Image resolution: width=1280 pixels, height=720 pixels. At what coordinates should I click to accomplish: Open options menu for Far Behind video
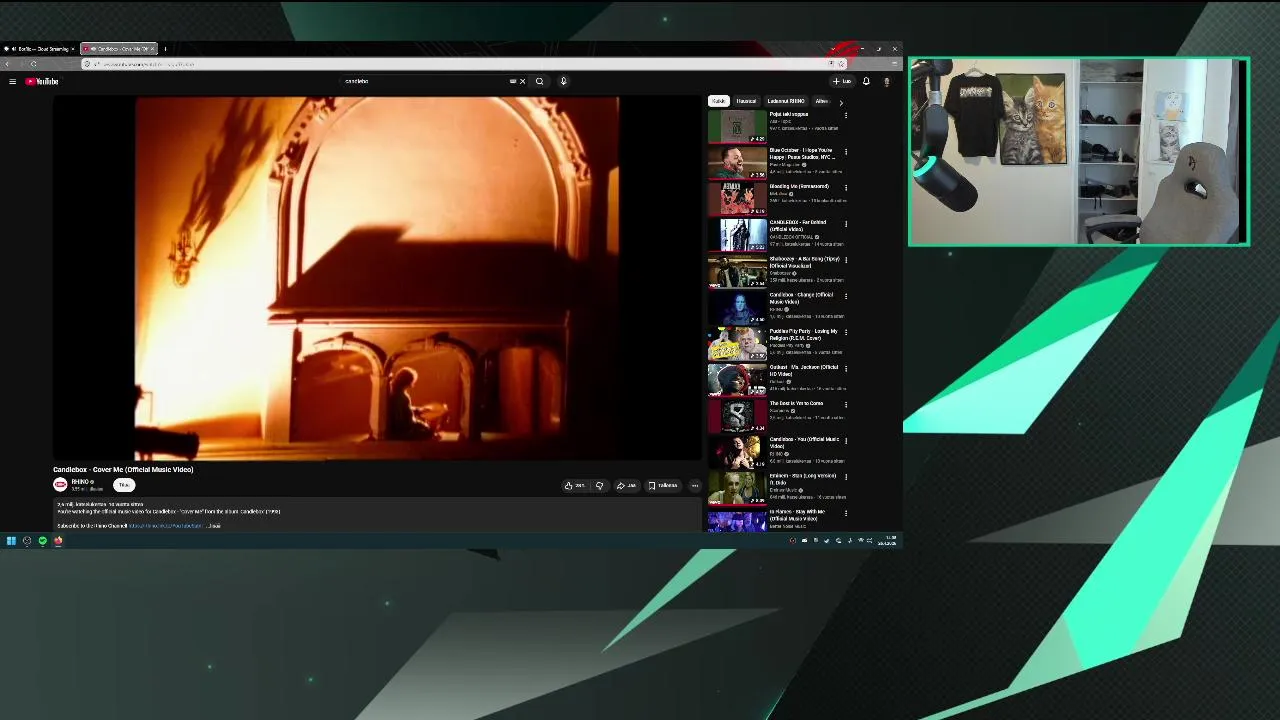(x=846, y=224)
